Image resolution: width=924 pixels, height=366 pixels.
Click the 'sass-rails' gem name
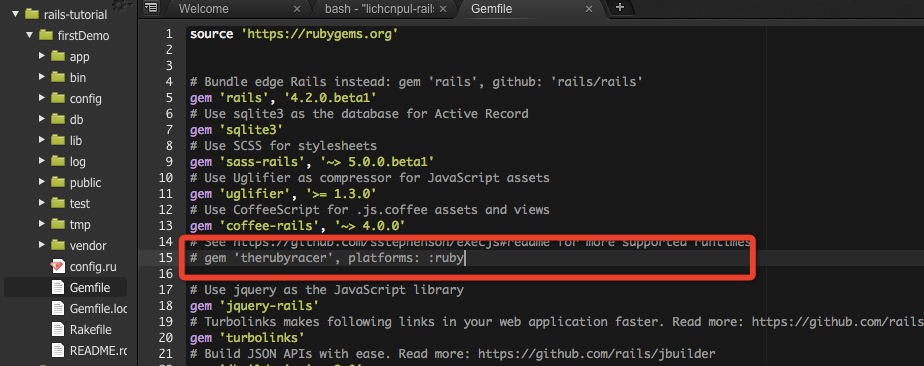click(x=262, y=161)
